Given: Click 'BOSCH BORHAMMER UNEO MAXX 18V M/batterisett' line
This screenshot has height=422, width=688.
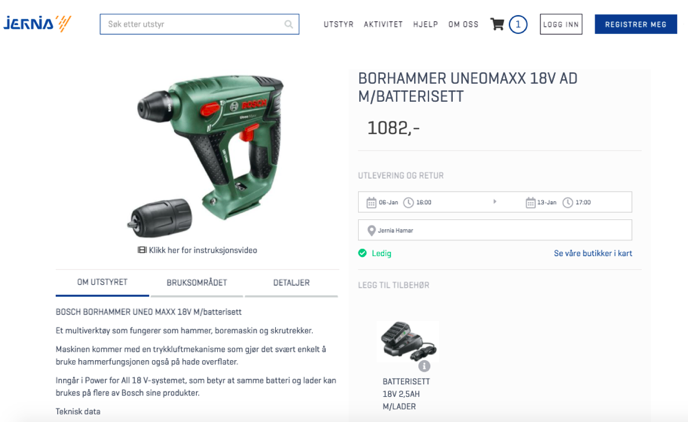Looking at the screenshot, I should point(149,312).
